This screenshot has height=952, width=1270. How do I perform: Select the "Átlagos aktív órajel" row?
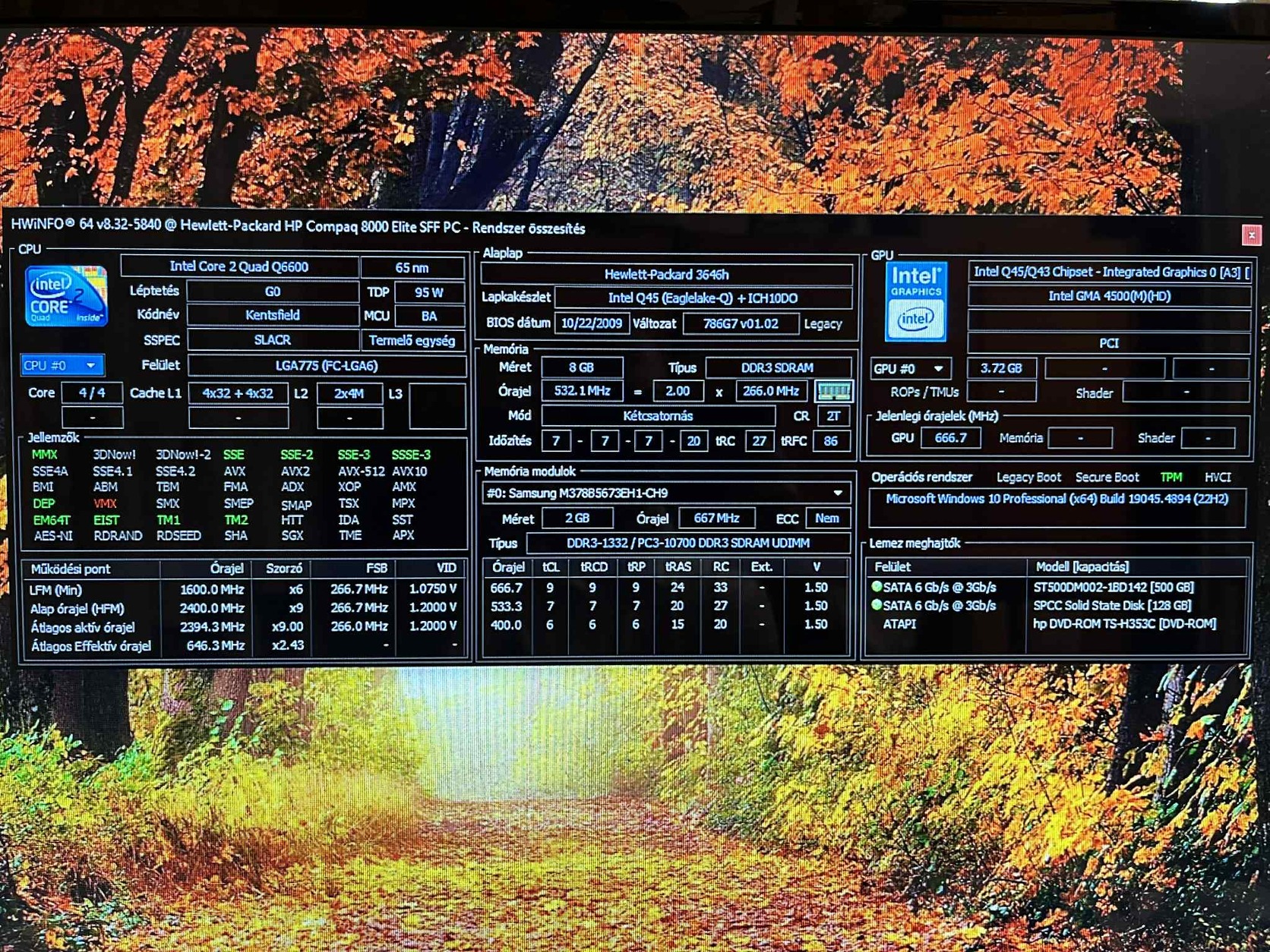[x=243, y=626]
